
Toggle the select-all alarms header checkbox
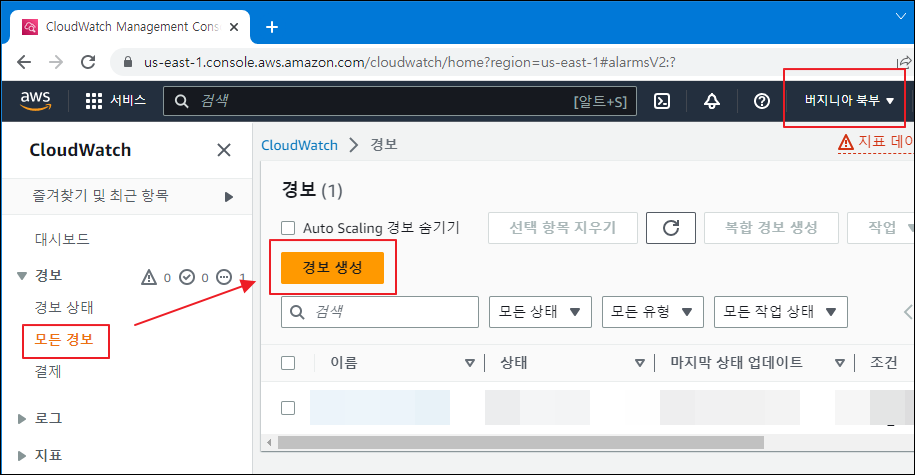(x=288, y=363)
